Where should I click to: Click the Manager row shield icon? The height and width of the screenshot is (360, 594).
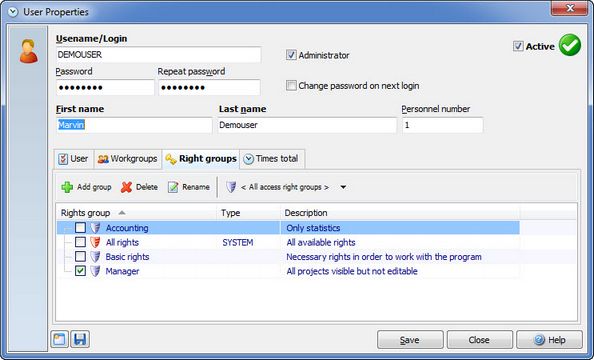[95, 271]
